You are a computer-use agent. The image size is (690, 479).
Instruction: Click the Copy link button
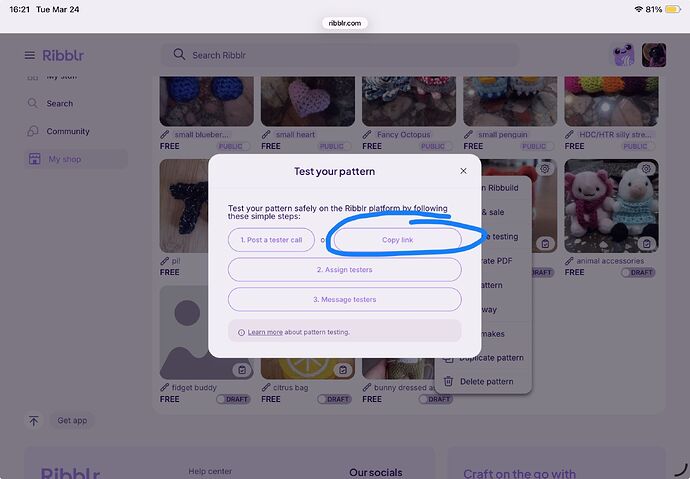coord(397,240)
